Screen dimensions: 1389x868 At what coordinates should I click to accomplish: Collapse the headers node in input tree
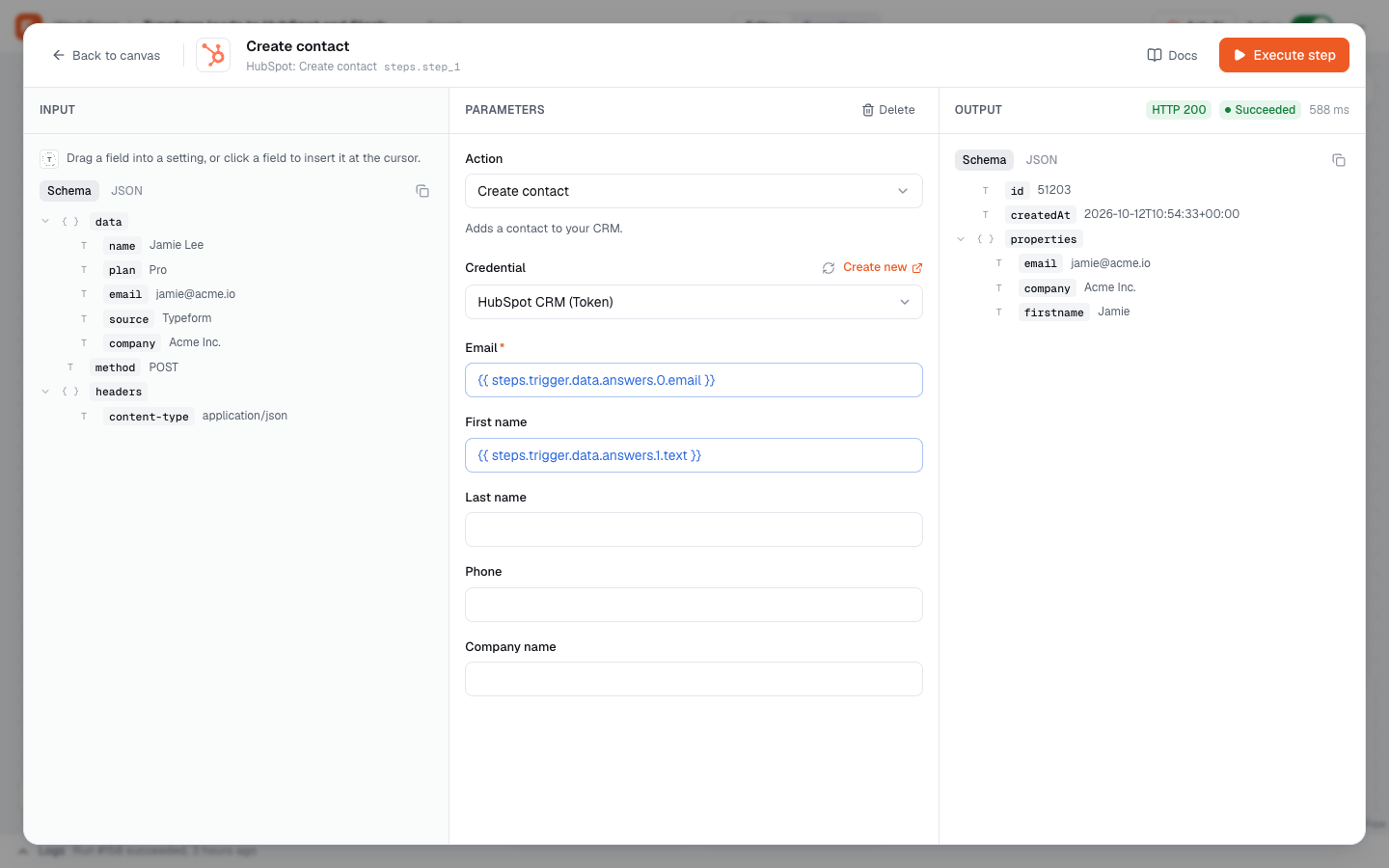click(x=45, y=392)
